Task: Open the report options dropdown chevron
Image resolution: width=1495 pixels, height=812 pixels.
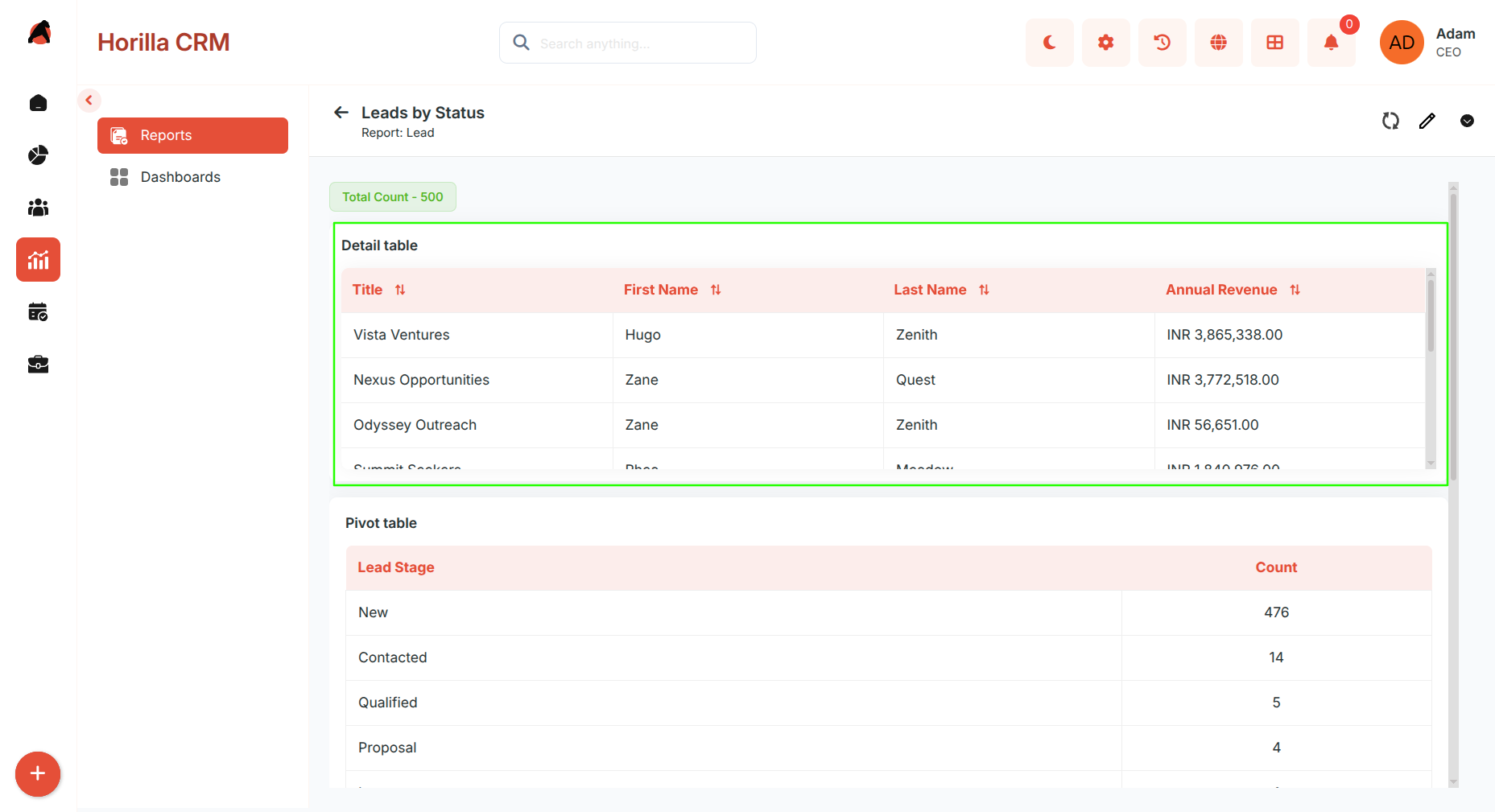Action: click(x=1467, y=121)
